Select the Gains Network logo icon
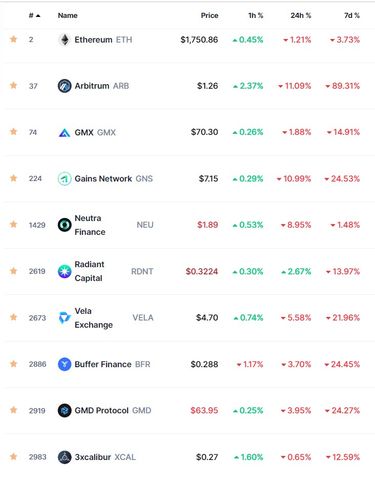This screenshot has height=480, width=375. pyautogui.click(x=64, y=179)
